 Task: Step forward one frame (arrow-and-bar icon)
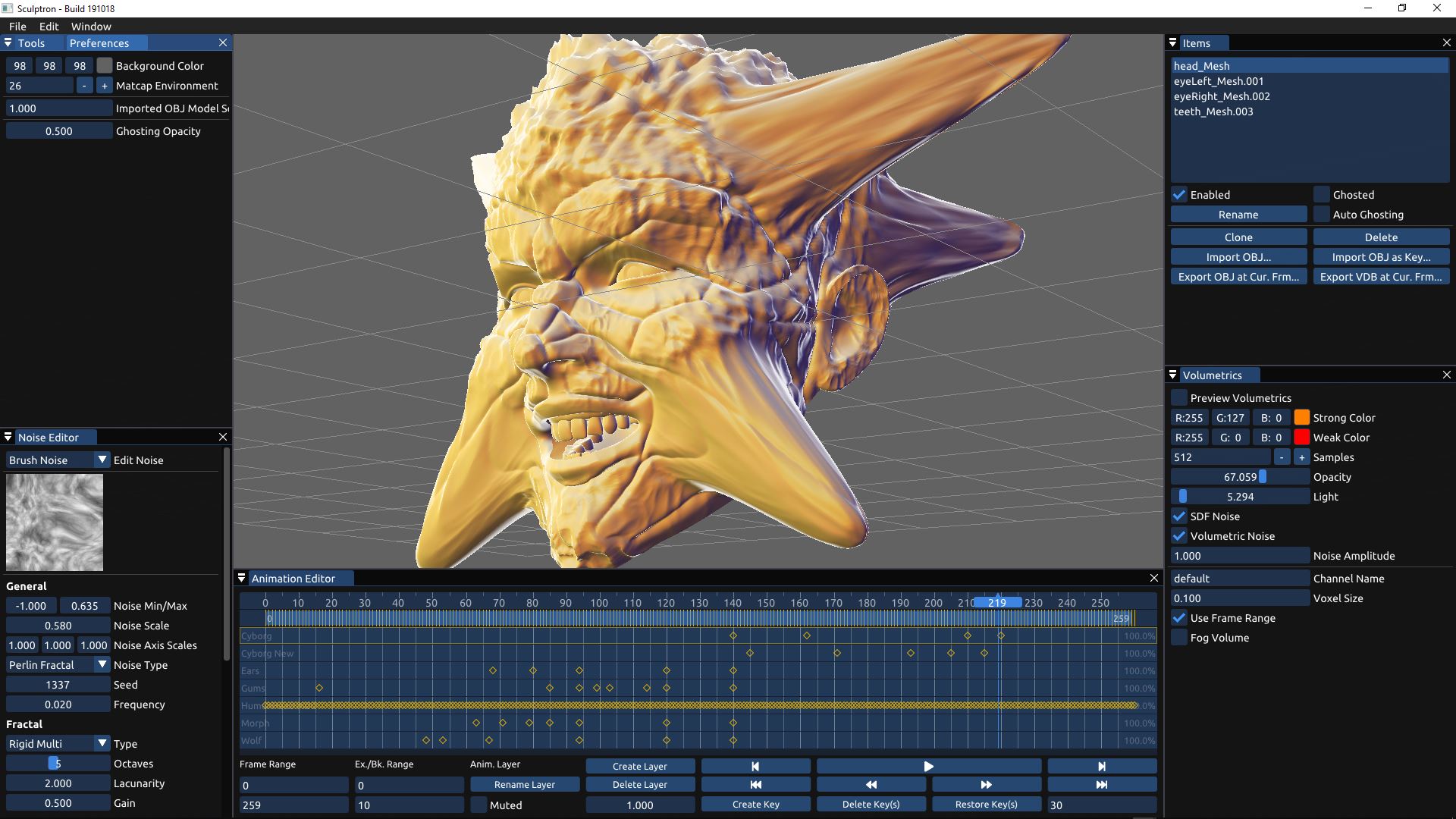[x=1102, y=767]
